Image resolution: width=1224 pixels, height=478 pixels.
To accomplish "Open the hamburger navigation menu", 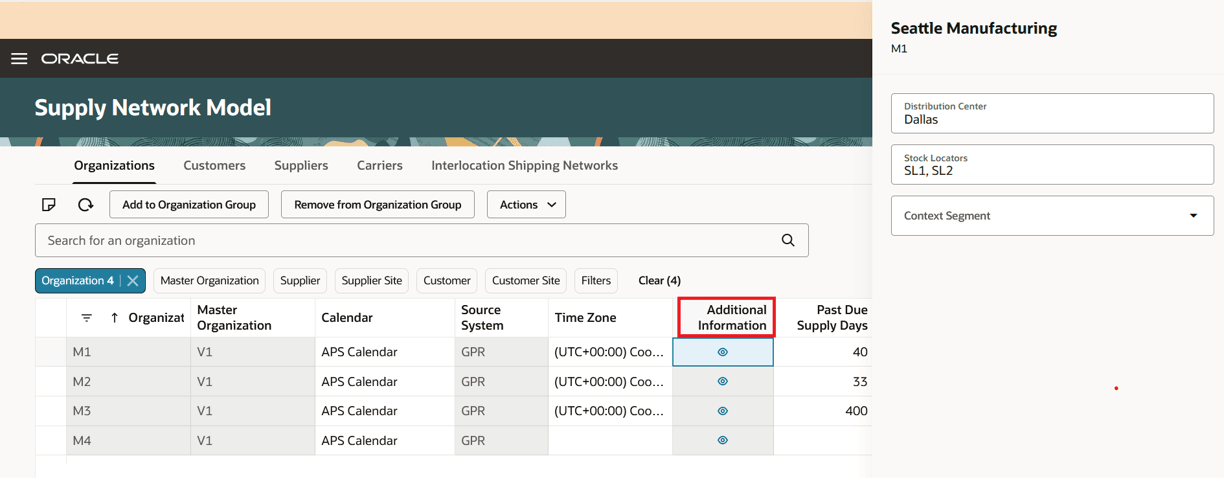I will (19, 59).
